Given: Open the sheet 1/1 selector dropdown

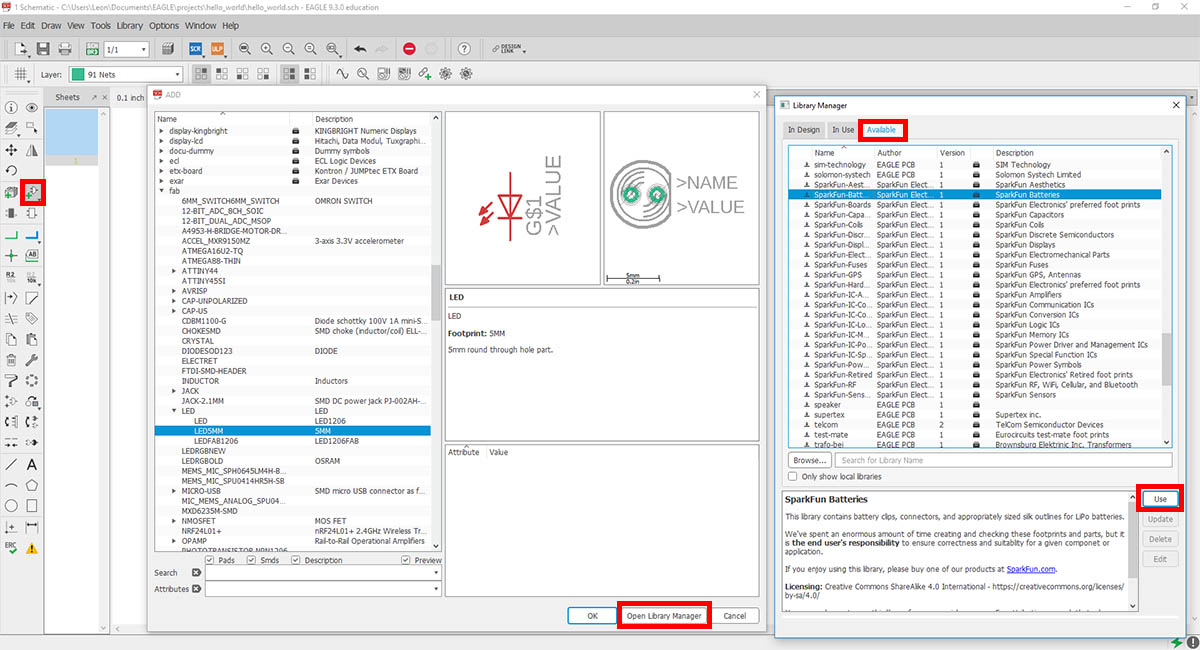Looking at the screenshot, I should [x=126, y=48].
